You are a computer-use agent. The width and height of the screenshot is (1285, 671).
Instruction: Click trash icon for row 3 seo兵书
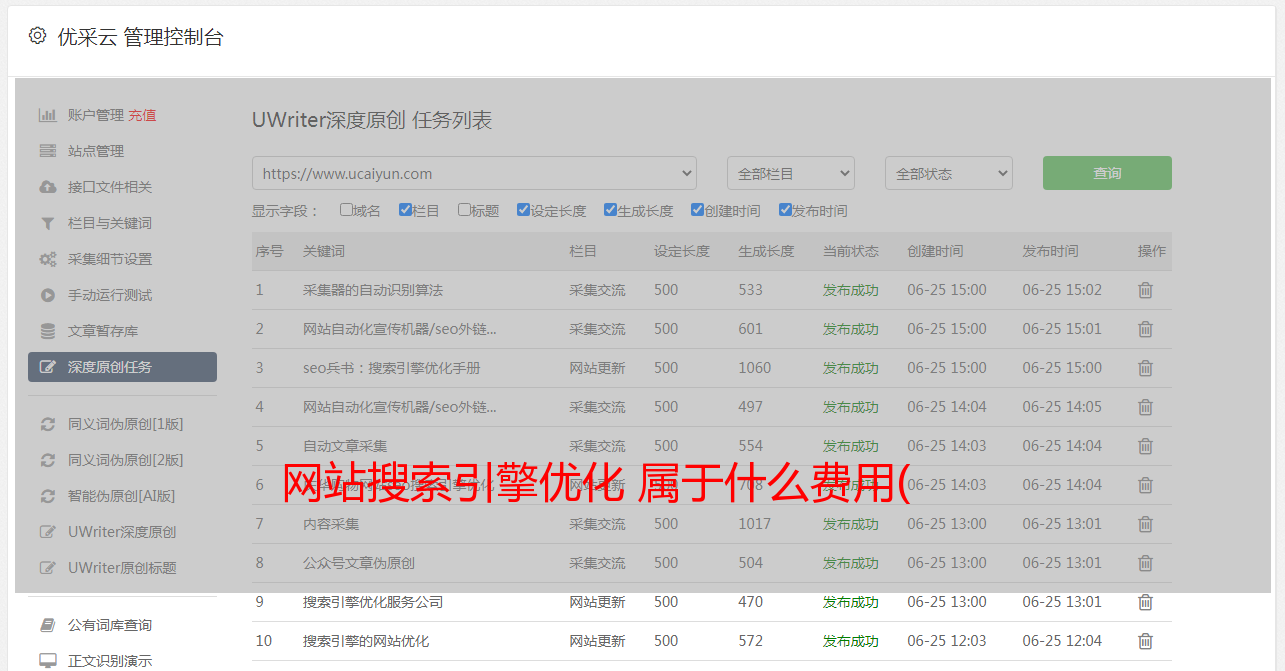click(x=1145, y=368)
